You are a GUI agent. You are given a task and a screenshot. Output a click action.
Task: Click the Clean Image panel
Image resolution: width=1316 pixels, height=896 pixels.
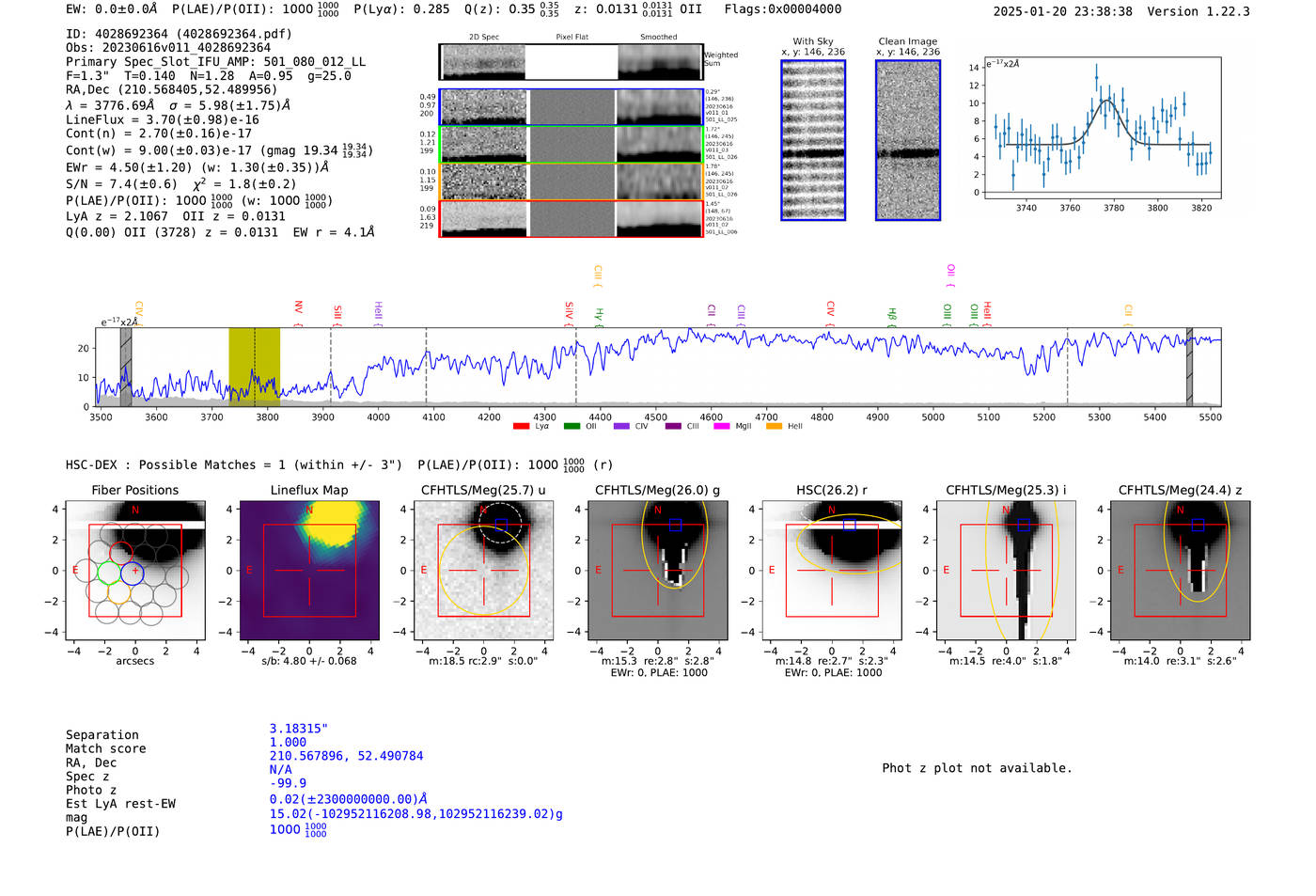click(908, 140)
